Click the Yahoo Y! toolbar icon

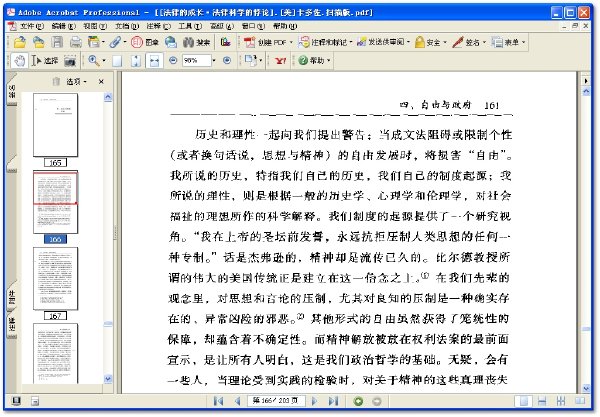point(280,60)
